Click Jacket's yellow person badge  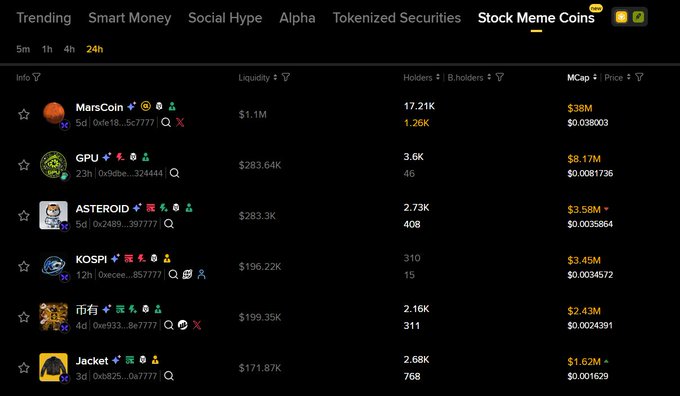(x=155, y=360)
